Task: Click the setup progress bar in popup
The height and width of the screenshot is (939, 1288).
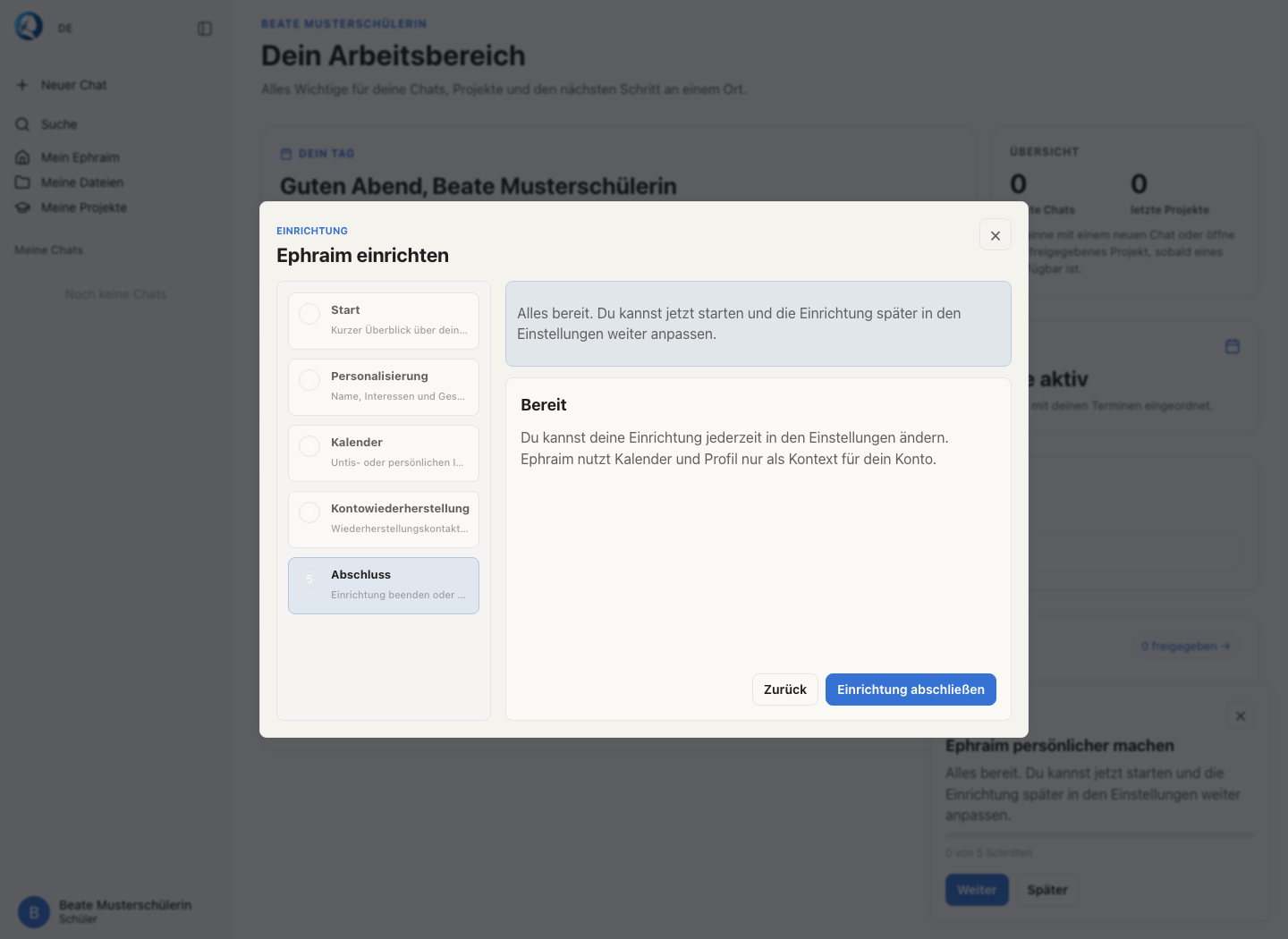Action: coord(1099,835)
